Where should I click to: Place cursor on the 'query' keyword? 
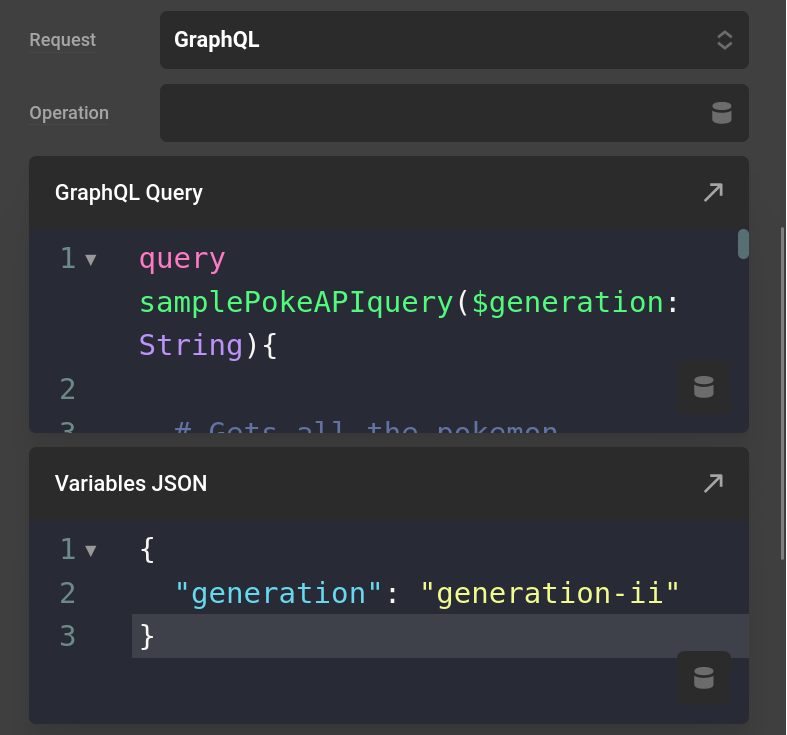tap(182, 260)
